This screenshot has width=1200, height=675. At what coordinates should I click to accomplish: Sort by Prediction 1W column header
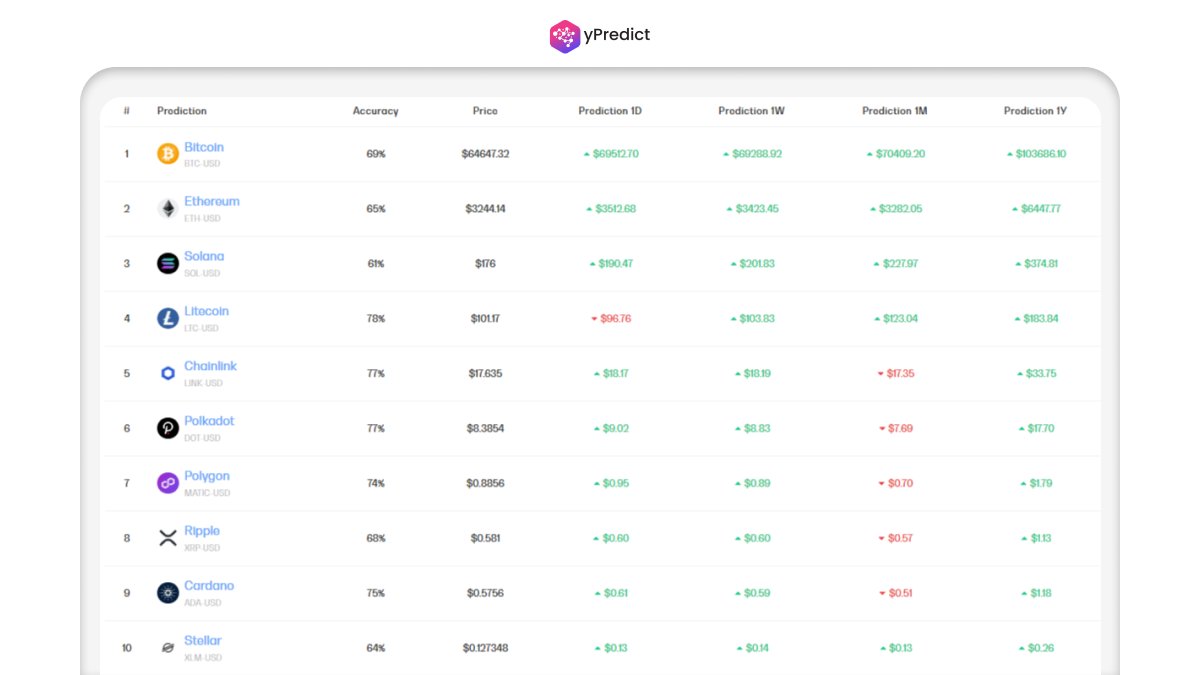(751, 111)
